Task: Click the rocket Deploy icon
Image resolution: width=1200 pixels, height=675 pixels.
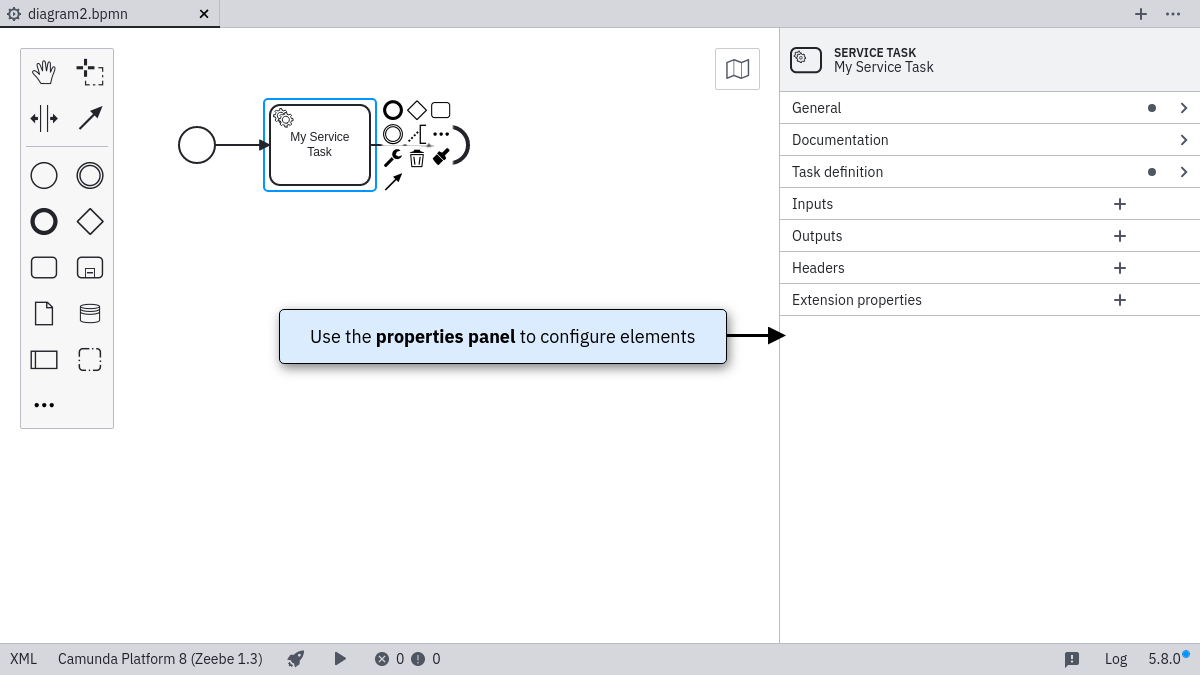Action: click(x=295, y=659)
